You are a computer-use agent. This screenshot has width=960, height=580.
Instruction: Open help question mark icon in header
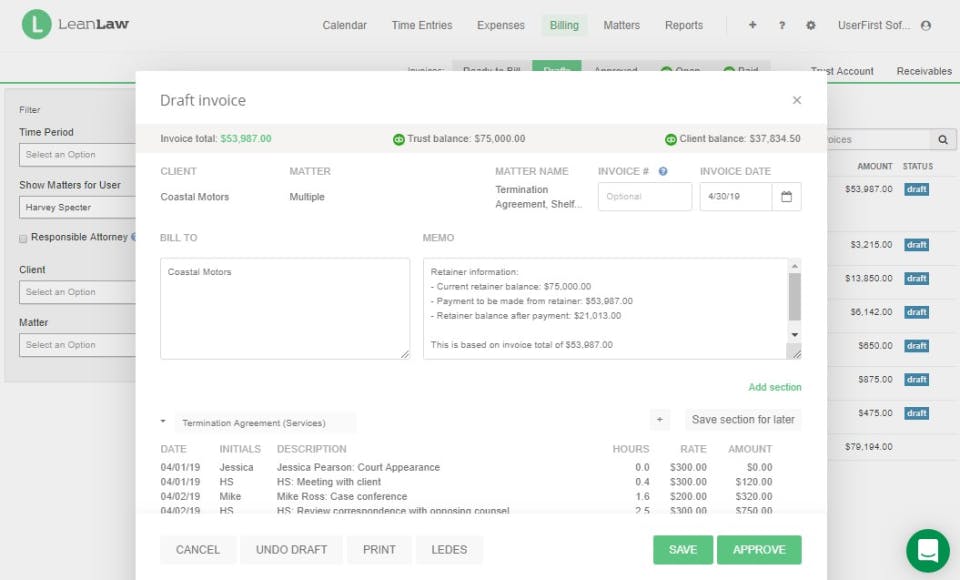[x=781, y=25]
